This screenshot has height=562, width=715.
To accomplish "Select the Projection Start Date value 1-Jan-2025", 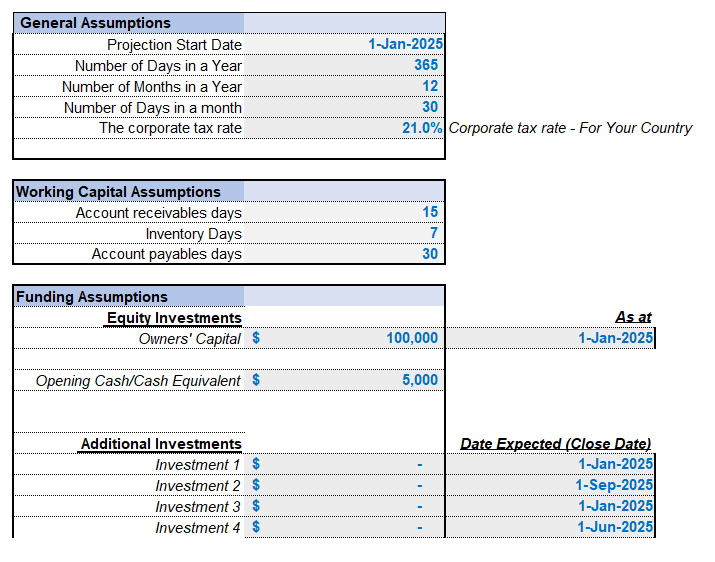I will [x=405, y=44].
